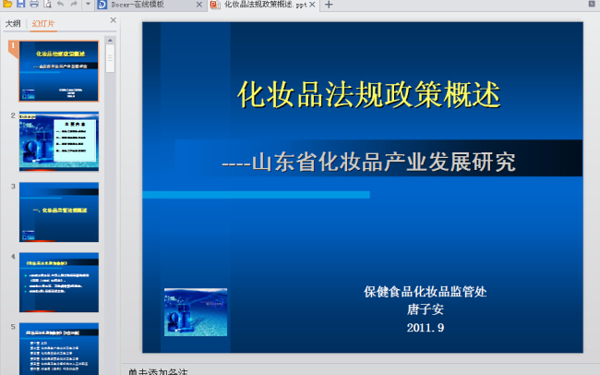Select slide 3 thumbnail
This screenshot has height=375, width=600.
pos(59,212)
